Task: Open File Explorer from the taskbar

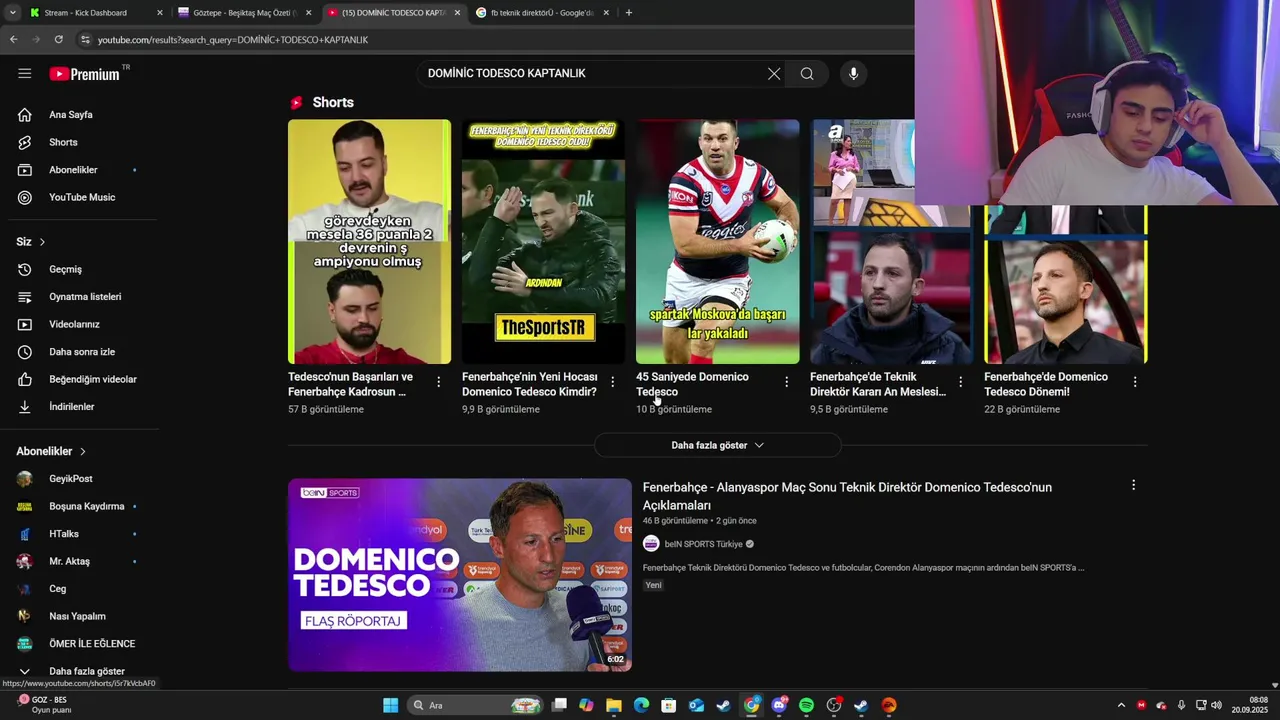Action: [613, 705]
